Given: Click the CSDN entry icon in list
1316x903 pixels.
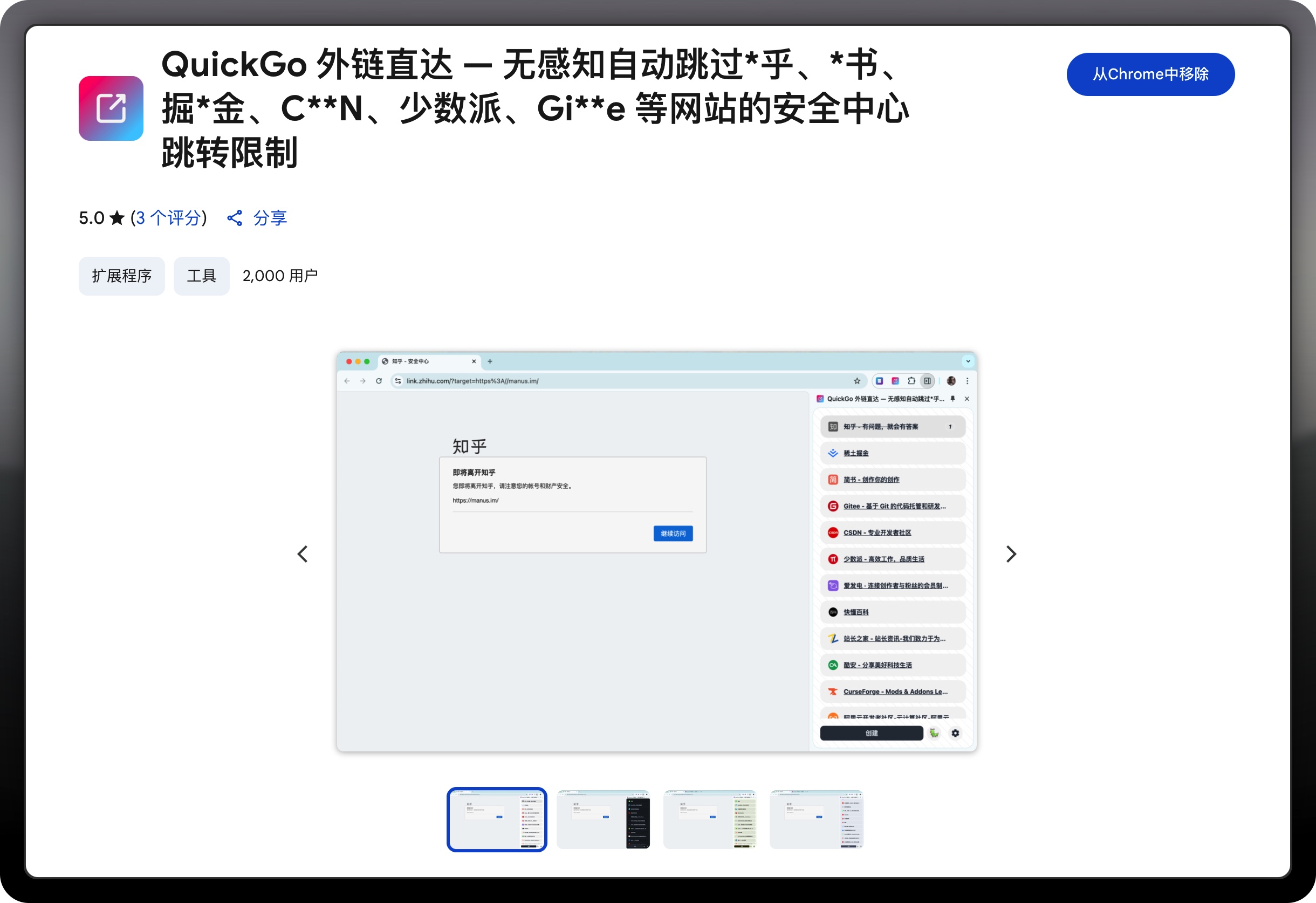Looking at the screenshot, I should tap(833, 532).
